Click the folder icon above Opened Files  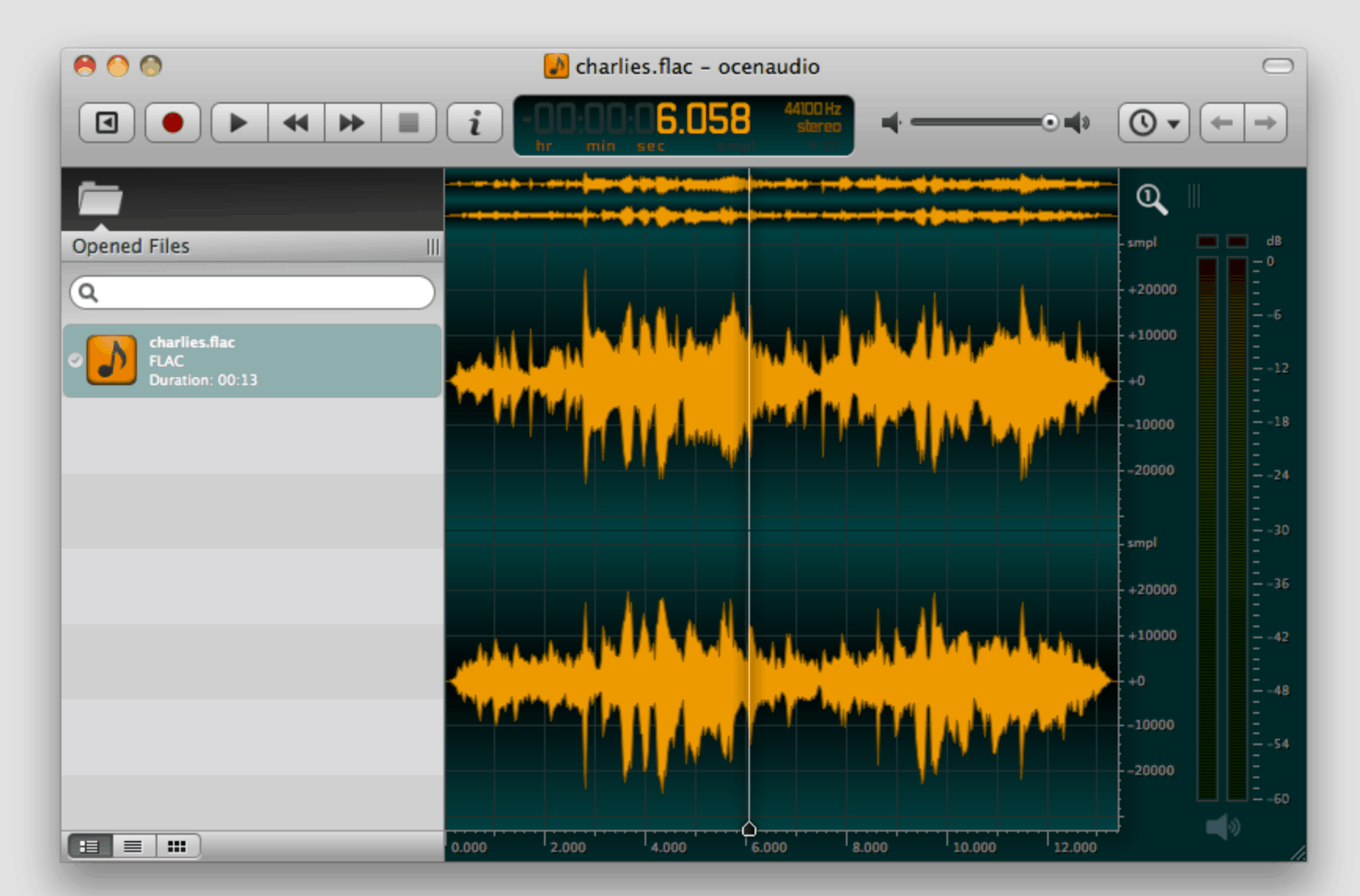coord(100,198)
